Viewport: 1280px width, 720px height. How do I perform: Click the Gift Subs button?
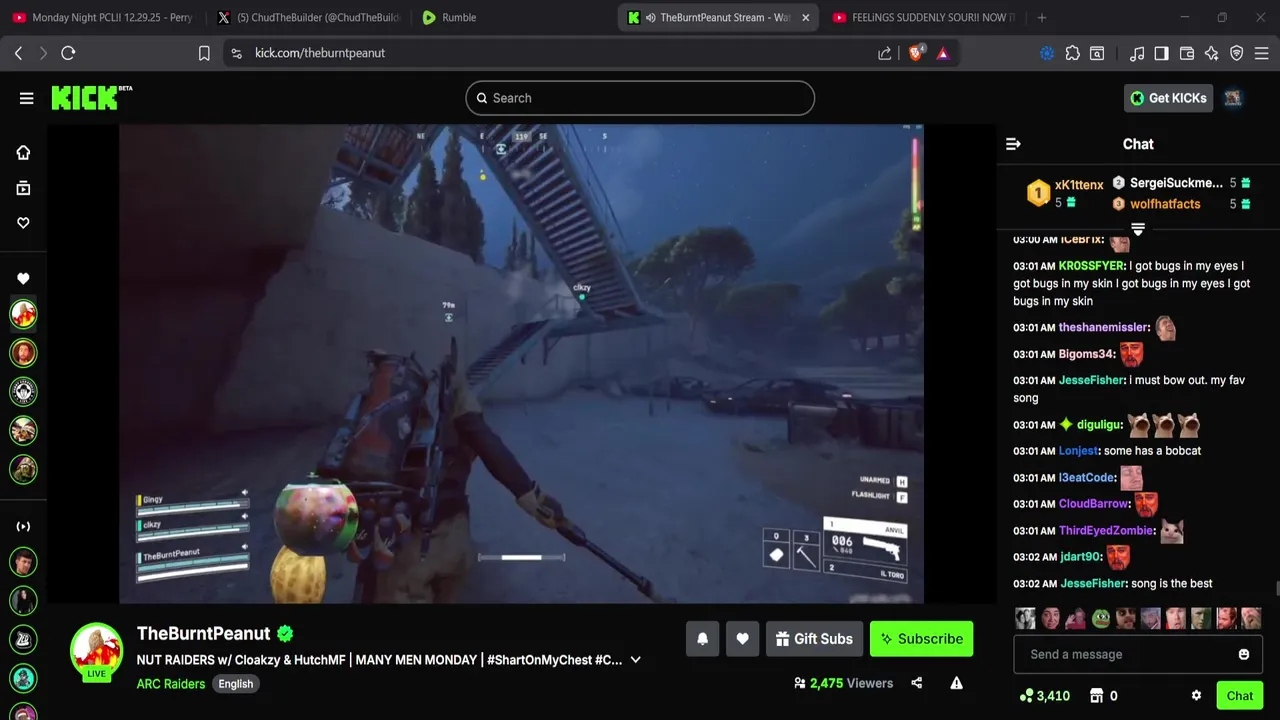814,639
